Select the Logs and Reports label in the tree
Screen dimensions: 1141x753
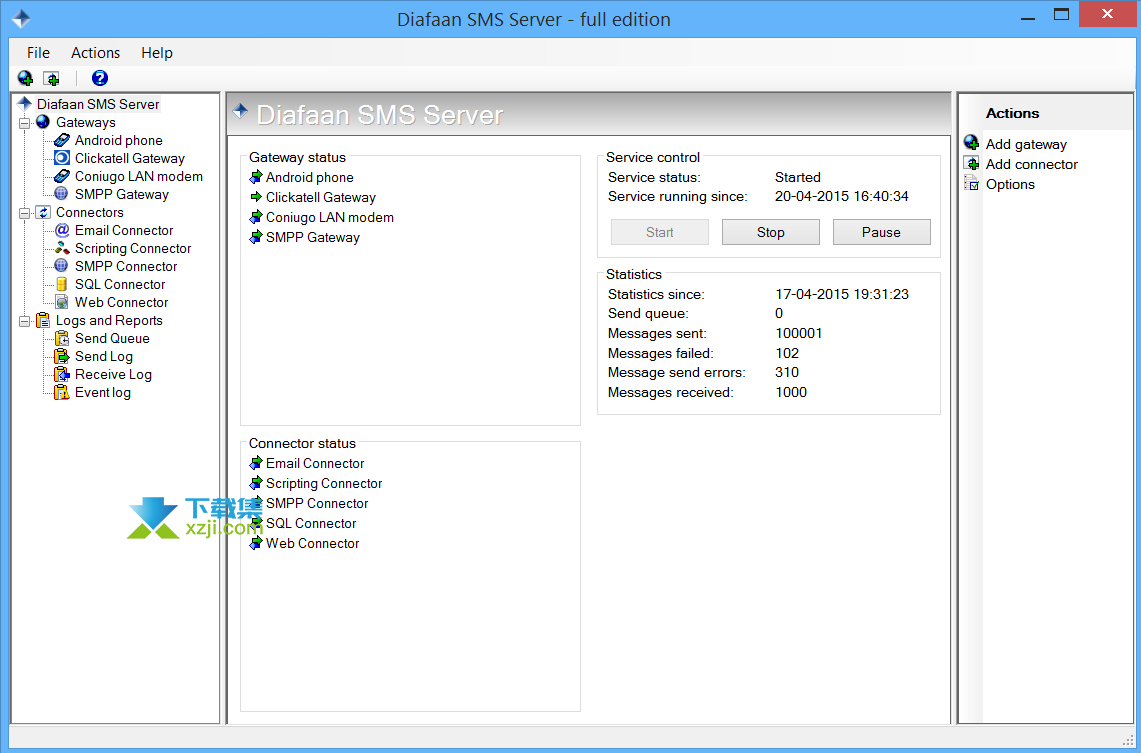(109, 321)
